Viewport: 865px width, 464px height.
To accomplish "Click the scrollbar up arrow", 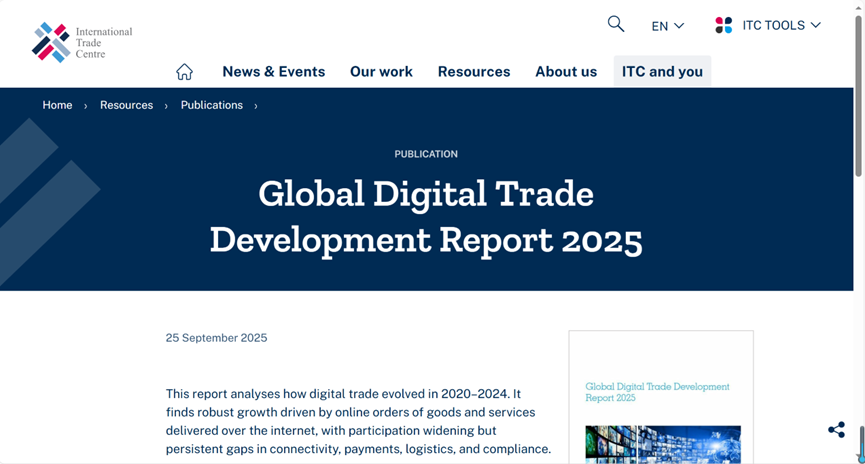I will 858,6.
